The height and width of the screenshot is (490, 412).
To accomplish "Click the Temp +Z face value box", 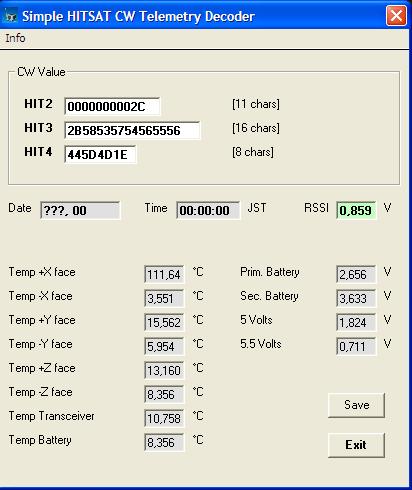I will click(x=164, y=370).
